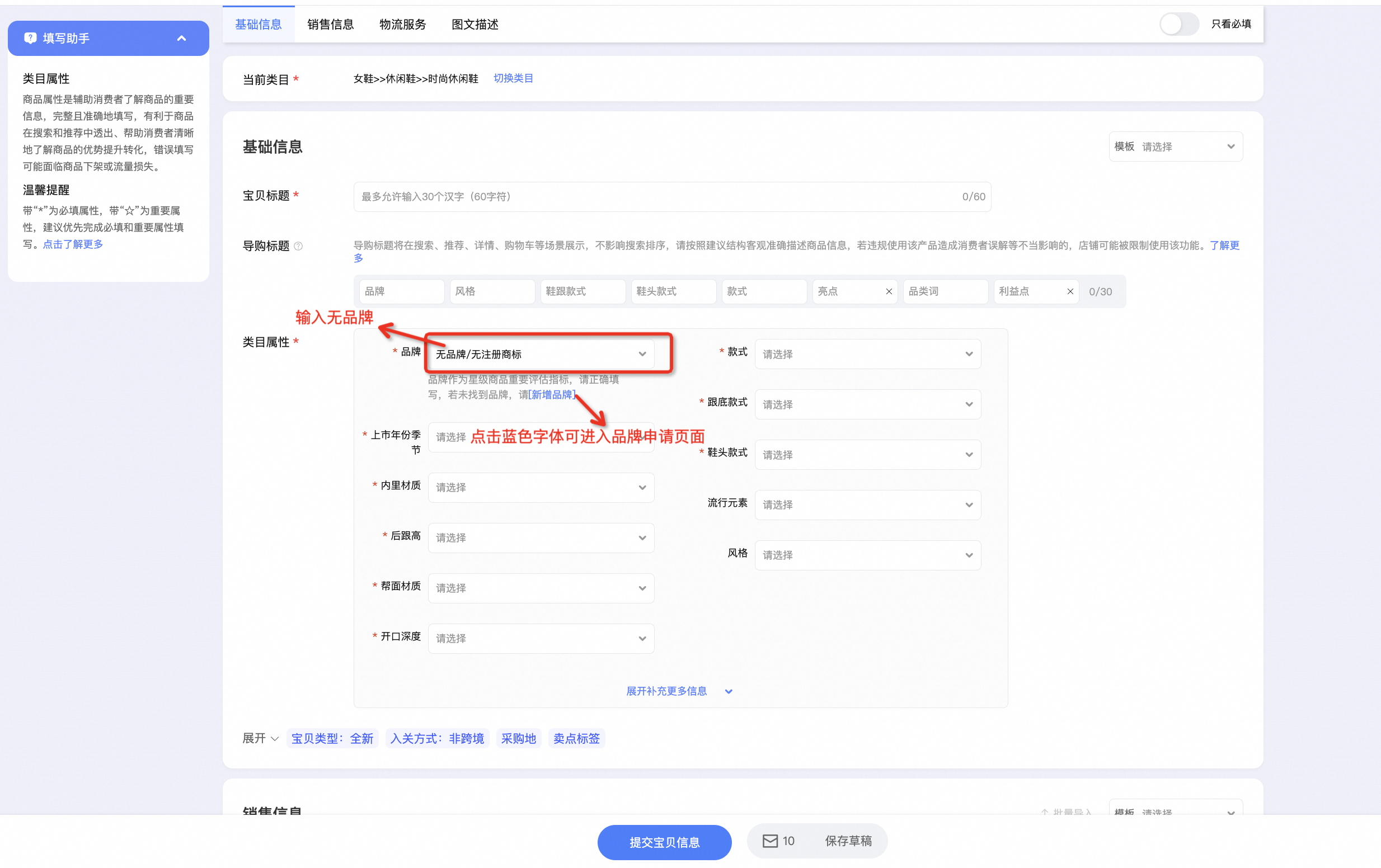
Task: Switch to the 销售信息 tab
Action: coord(331,24)
